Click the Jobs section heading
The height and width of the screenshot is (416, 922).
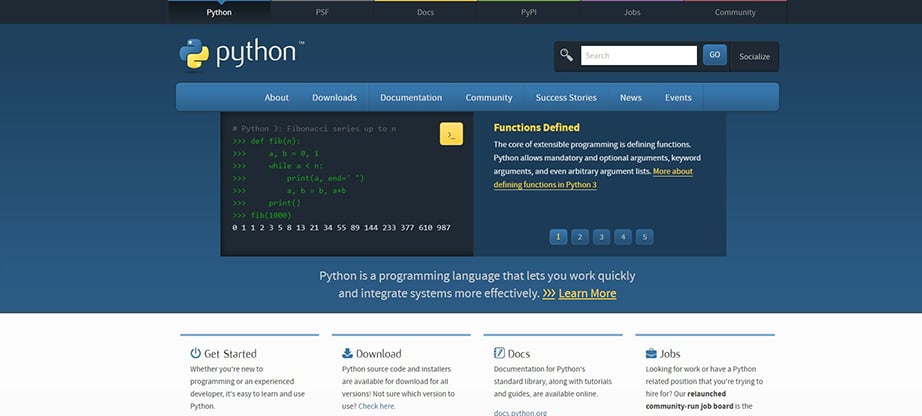pyautogui.click(x=670, y=354)
